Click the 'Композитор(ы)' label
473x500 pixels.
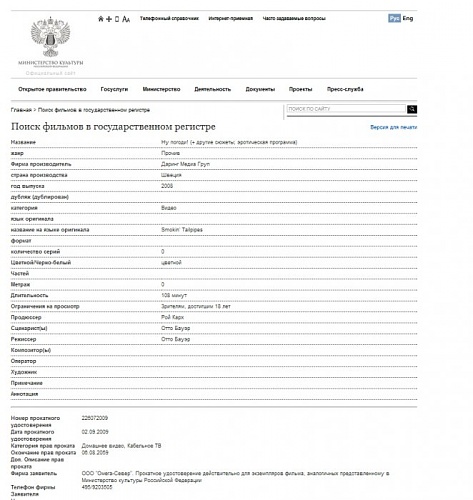click(x=31, y=350)
